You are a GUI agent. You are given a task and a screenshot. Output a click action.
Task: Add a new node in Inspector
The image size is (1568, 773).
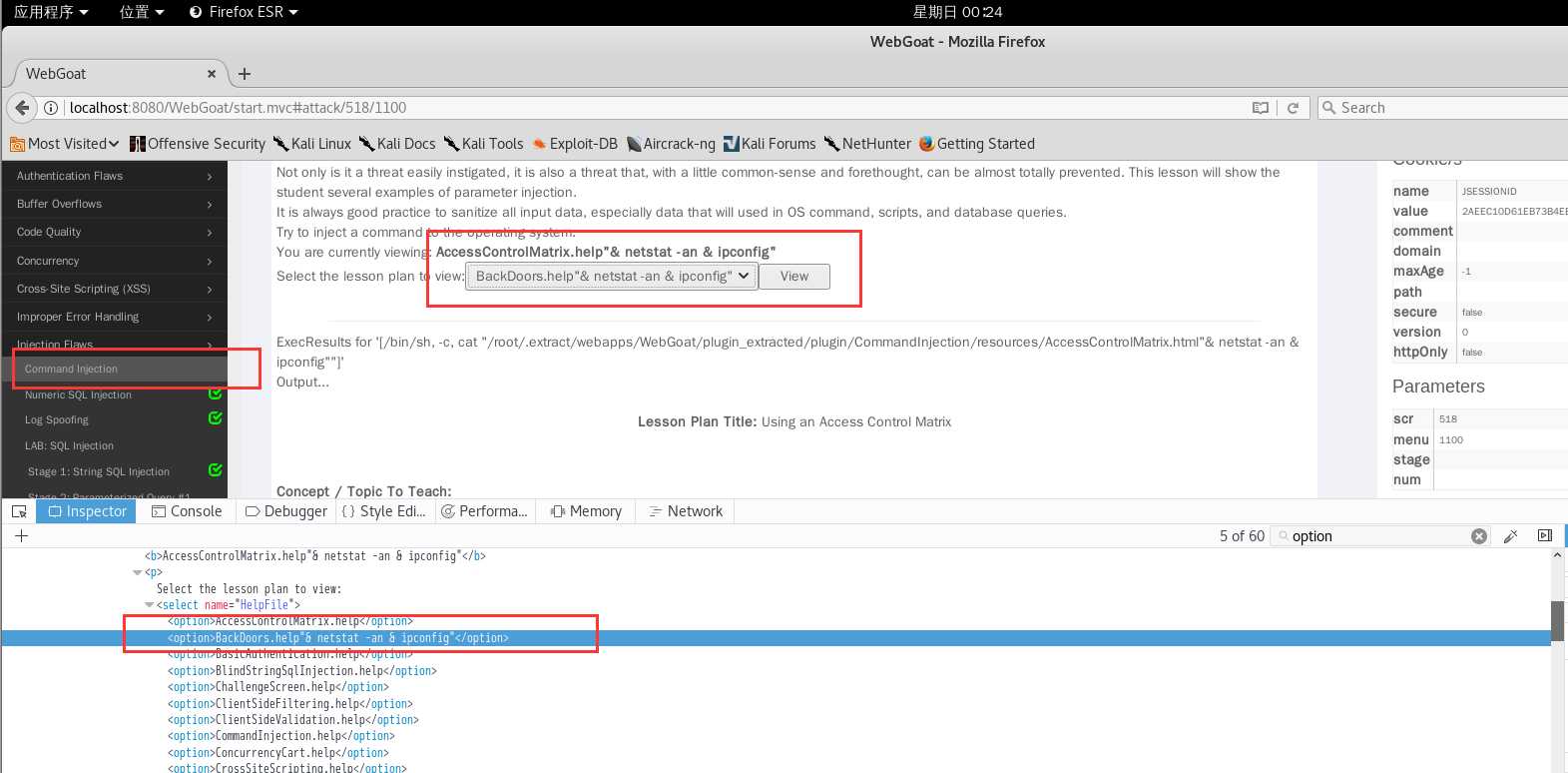coord(21,536)
